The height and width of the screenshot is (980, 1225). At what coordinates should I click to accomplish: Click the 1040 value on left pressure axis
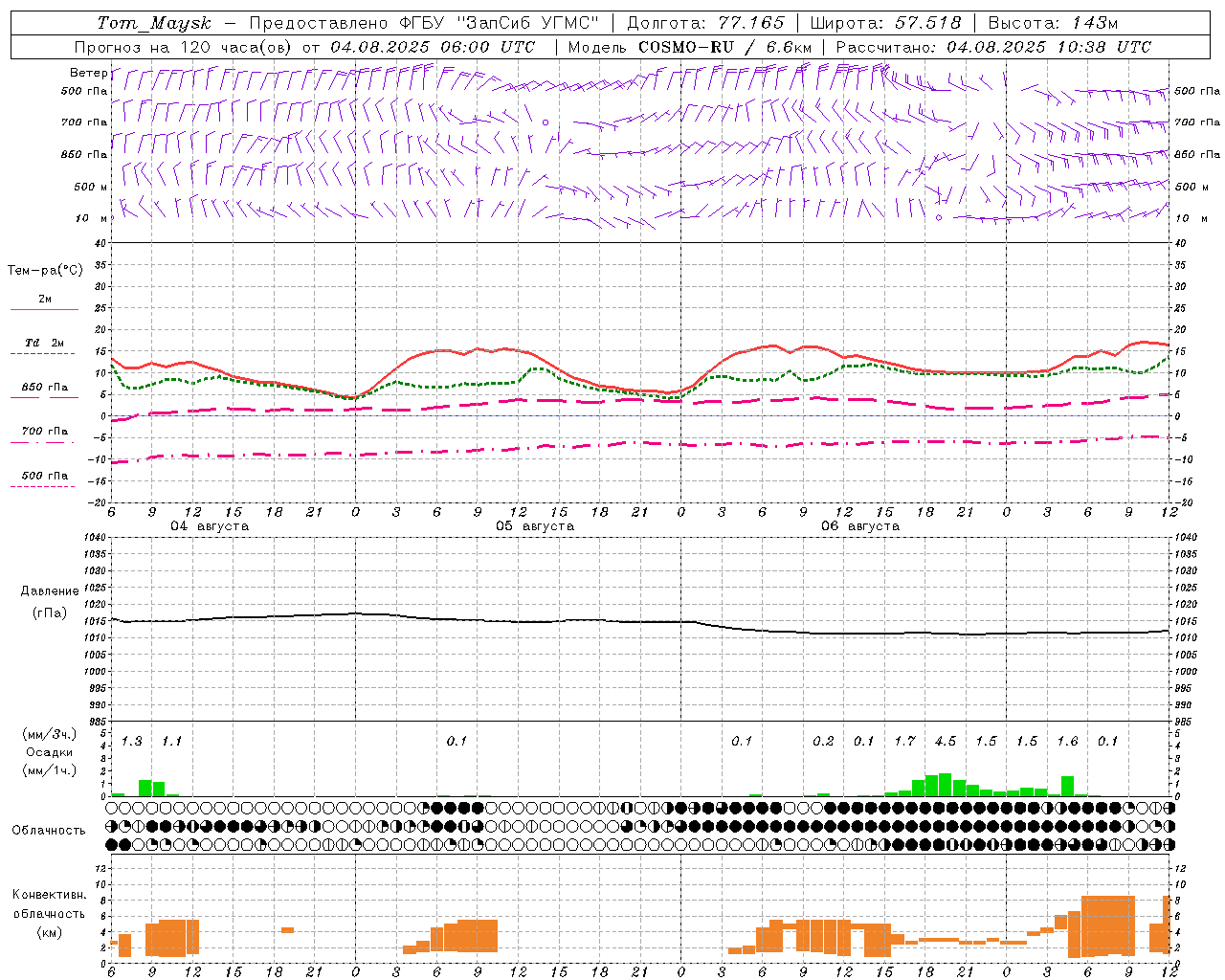click(x=94, y=537)
